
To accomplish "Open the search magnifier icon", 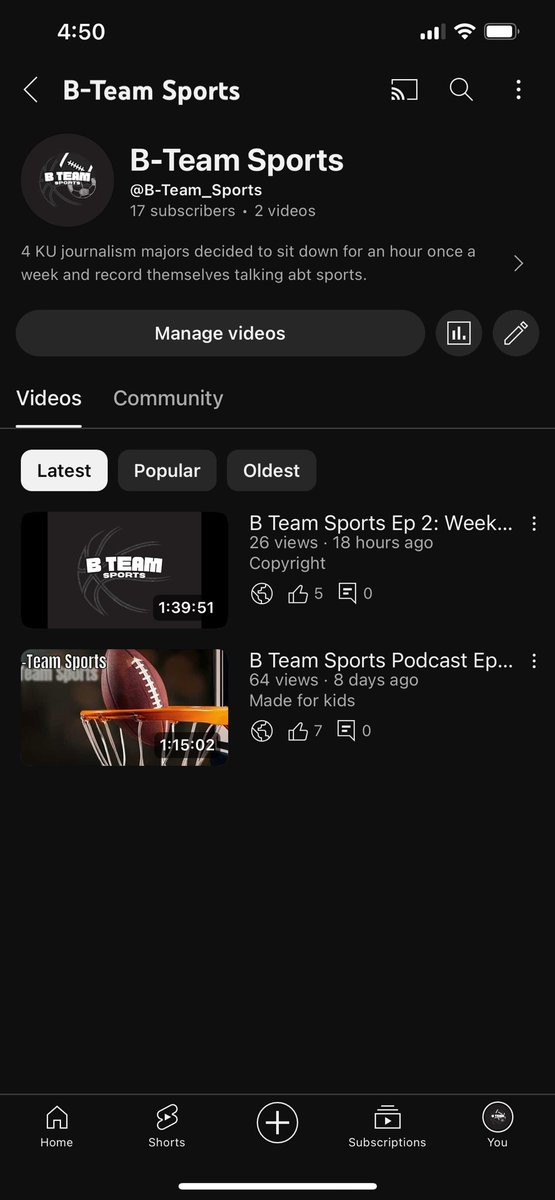I will pyautogui.click(x=461, y=90).
